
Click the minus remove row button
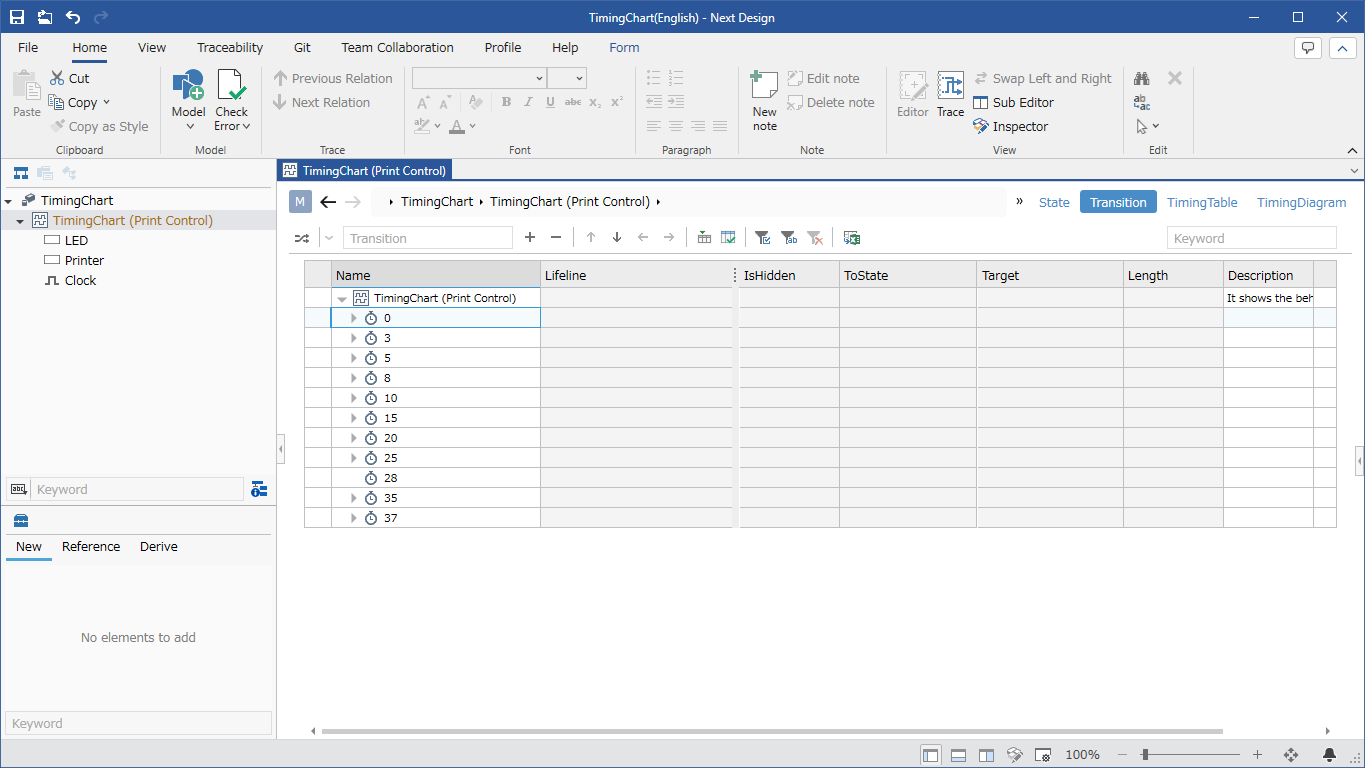556,237
